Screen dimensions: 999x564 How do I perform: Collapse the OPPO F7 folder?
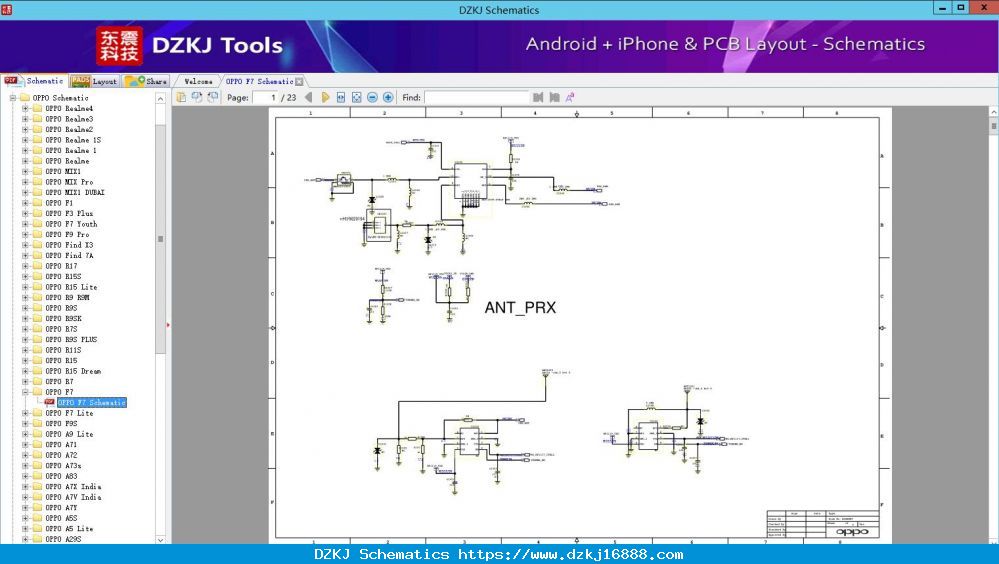click(25, 392)
